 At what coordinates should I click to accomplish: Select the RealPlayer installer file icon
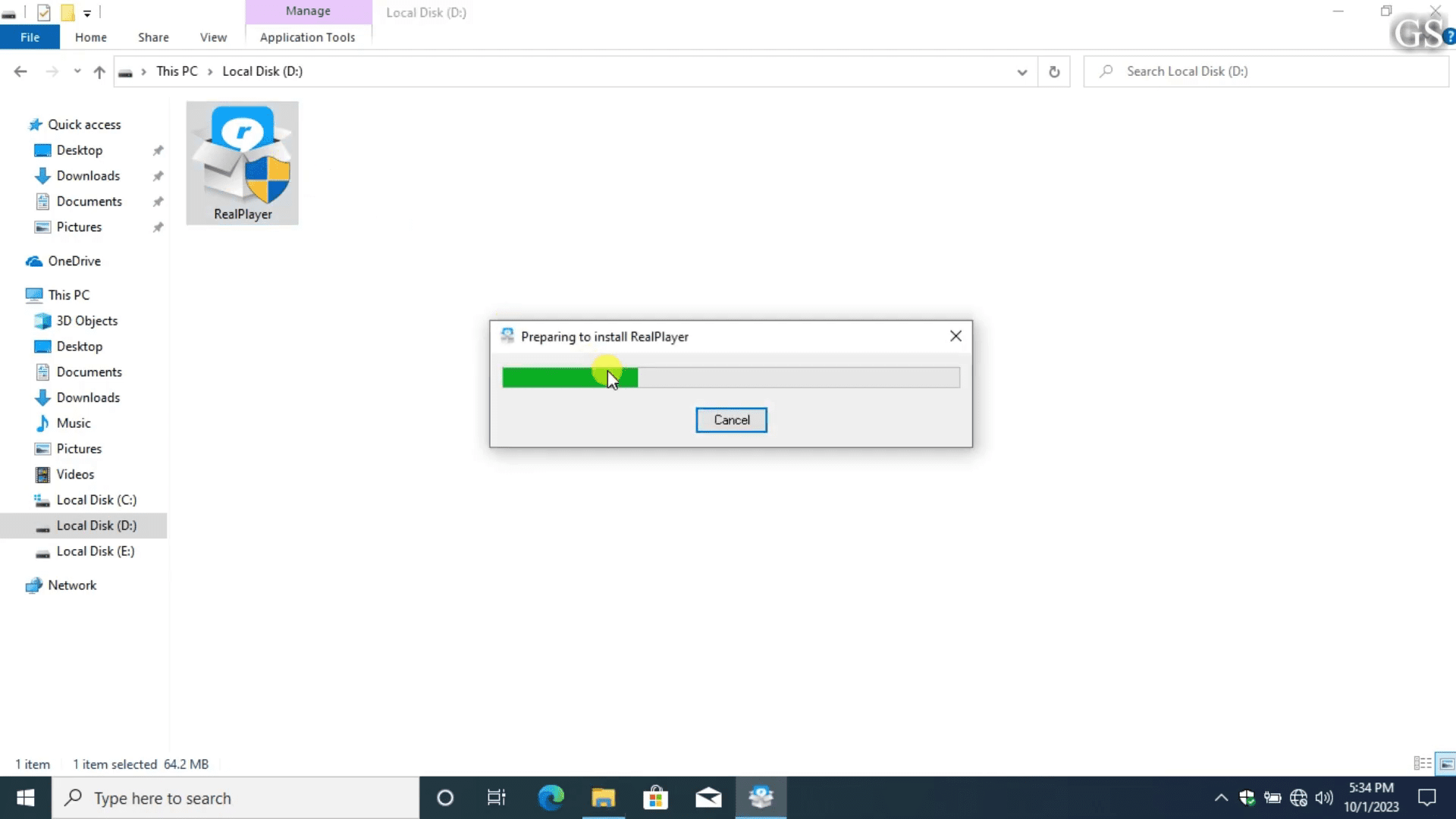click(242, 162)
